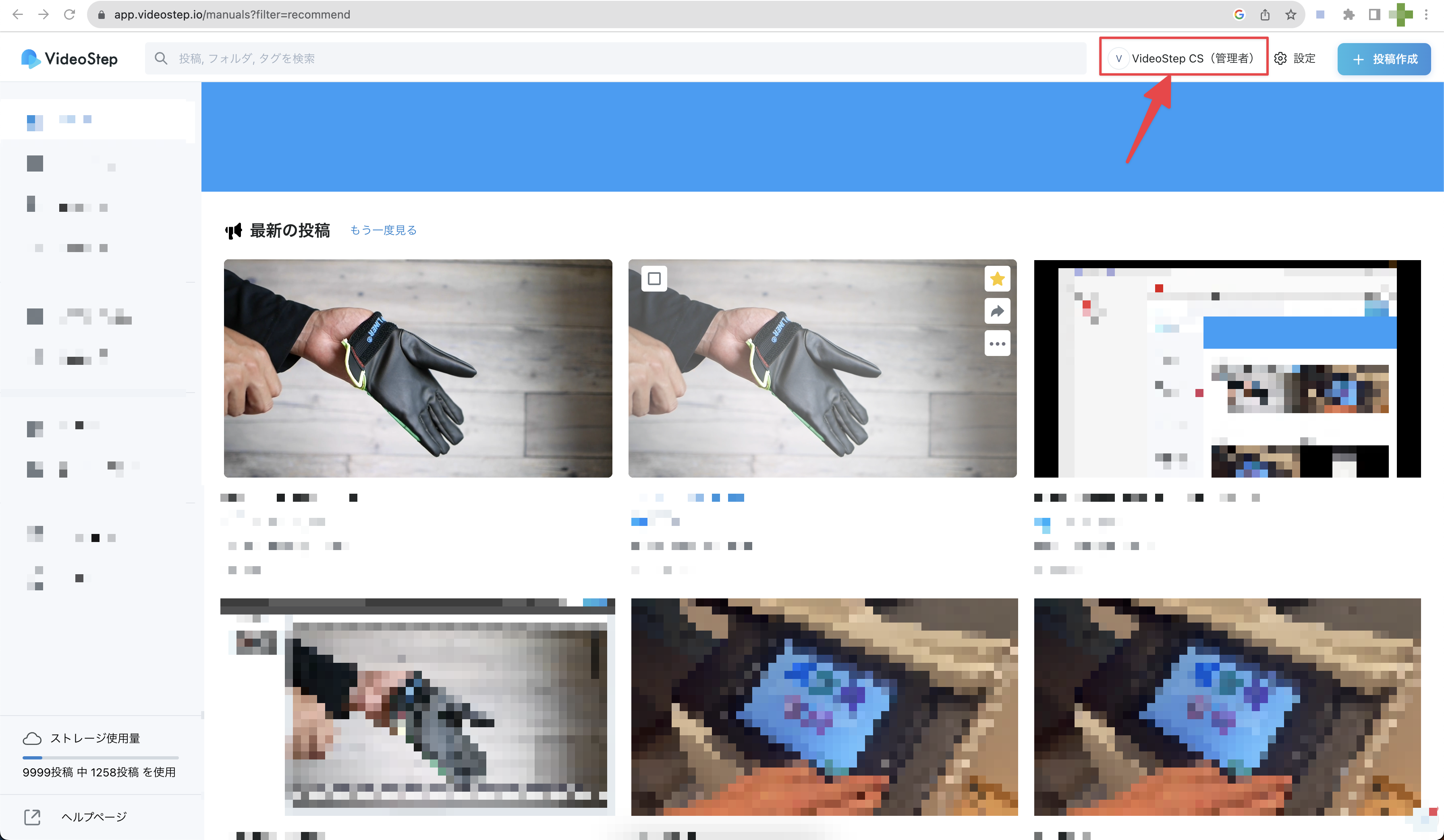Image resolution: width=1444 pixels, height=840 pixels.
Task: Open the browser three-dot Chrome menu
Action: [1426, 15]
